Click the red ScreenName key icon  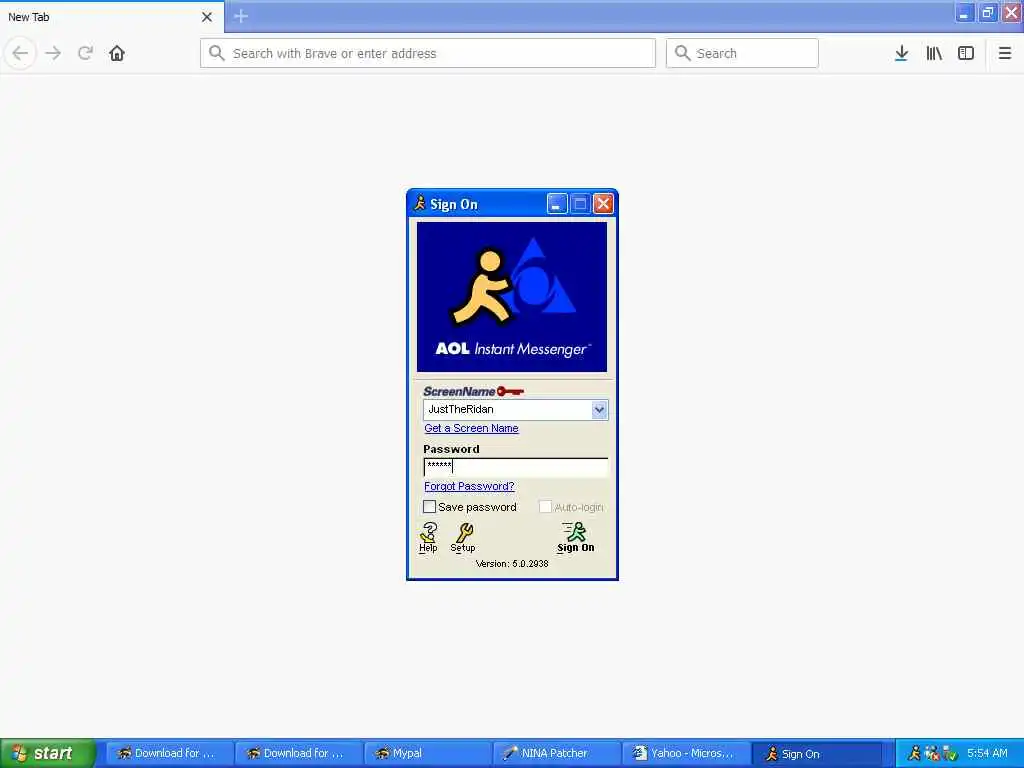(x=510, y=391)
